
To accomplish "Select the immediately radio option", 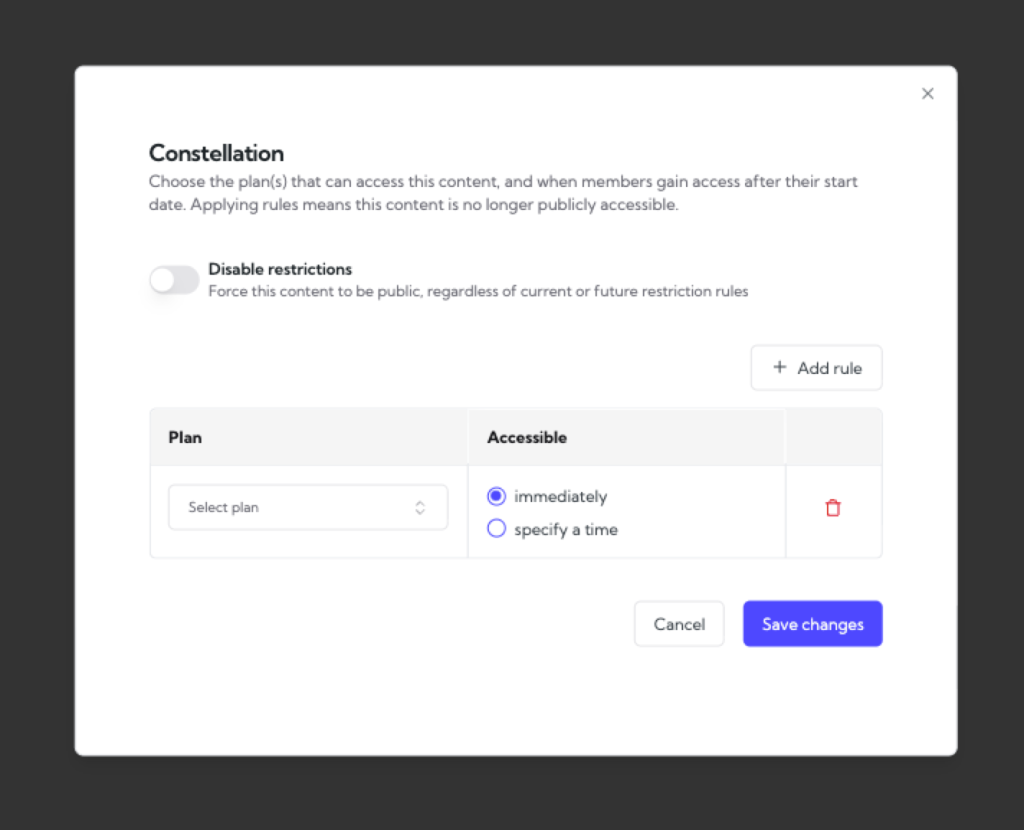I will 496,496.
